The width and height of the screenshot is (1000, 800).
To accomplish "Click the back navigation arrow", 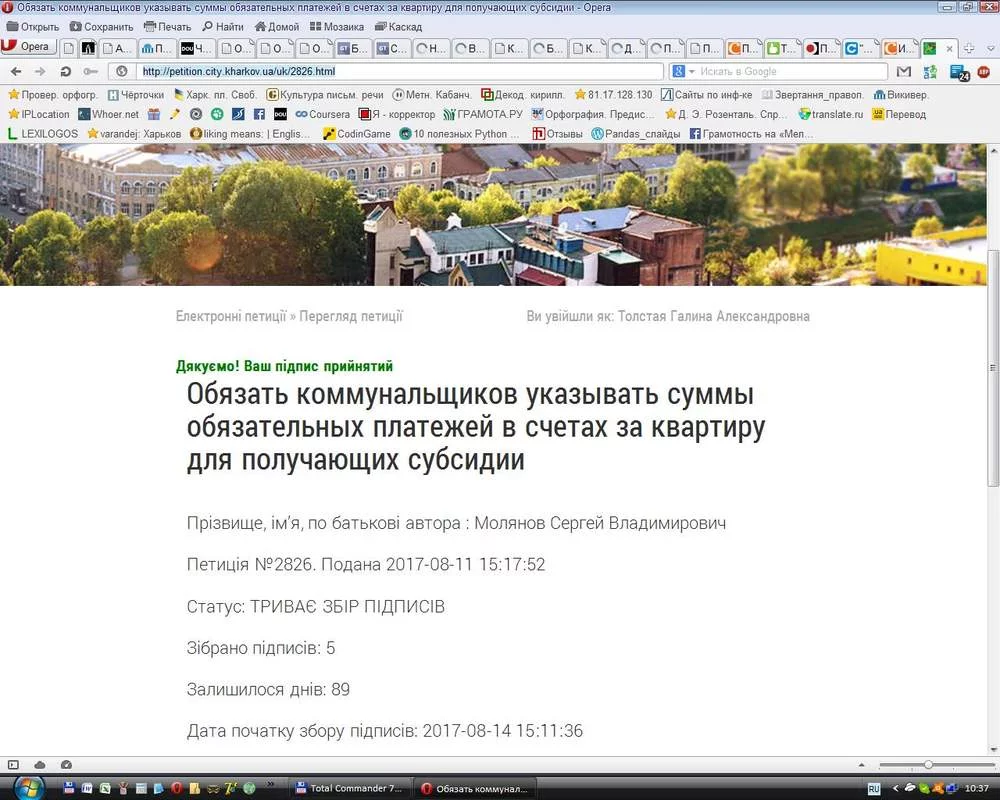I will pos(15,71).
